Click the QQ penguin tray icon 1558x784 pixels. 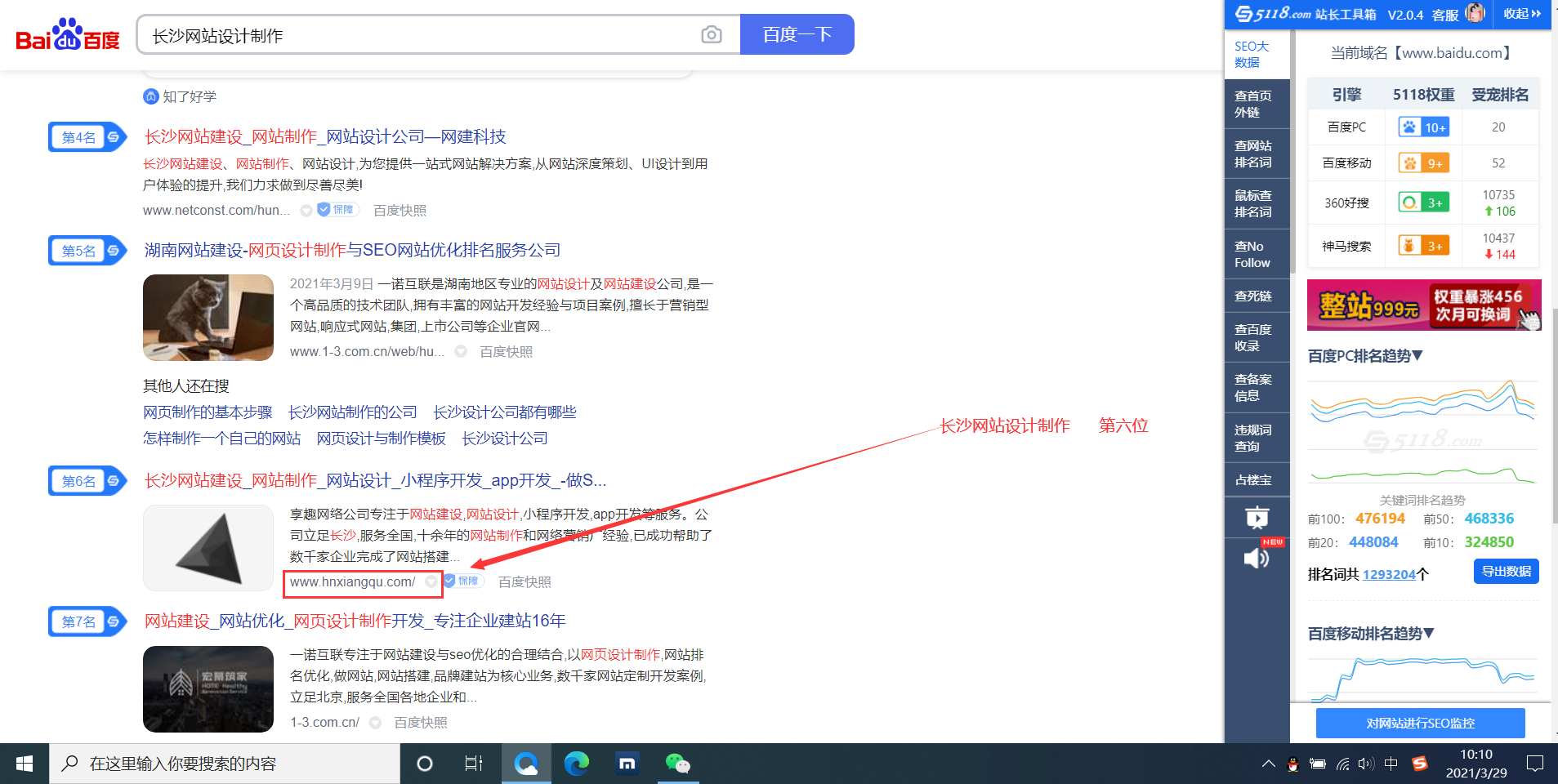pos(1292,764)
